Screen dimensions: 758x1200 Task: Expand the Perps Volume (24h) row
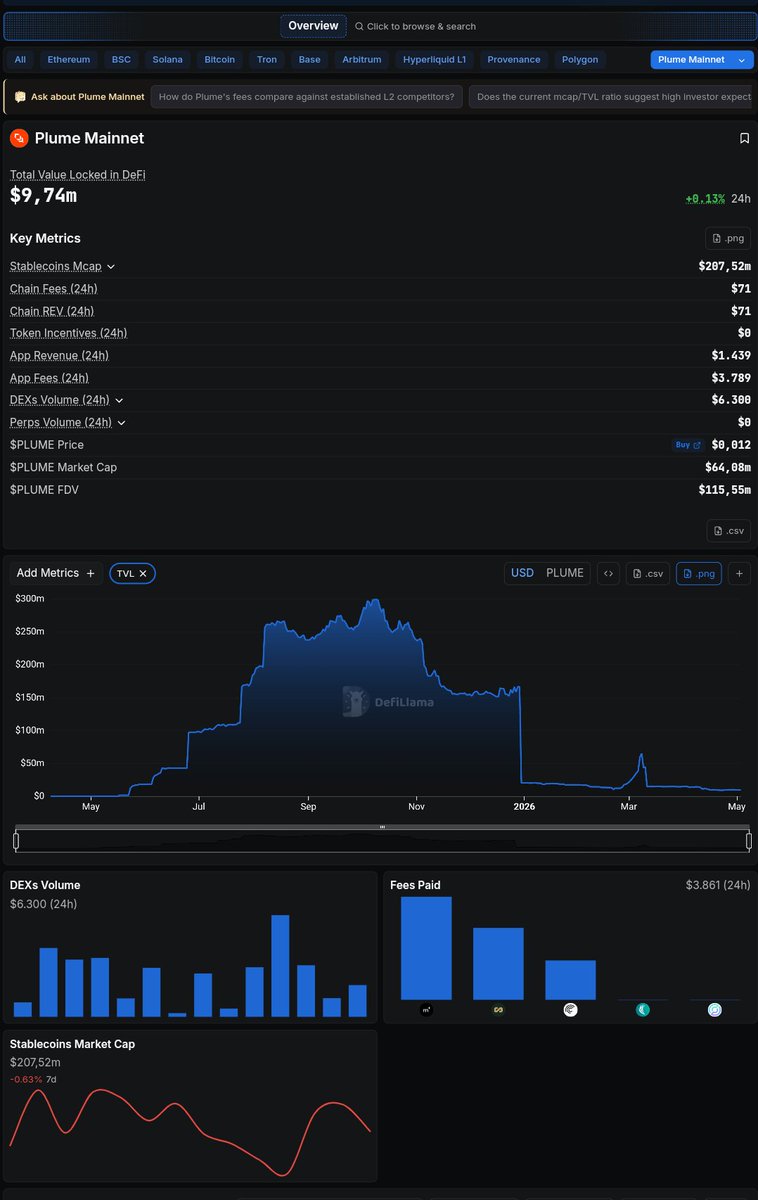[x=122, y=423]
